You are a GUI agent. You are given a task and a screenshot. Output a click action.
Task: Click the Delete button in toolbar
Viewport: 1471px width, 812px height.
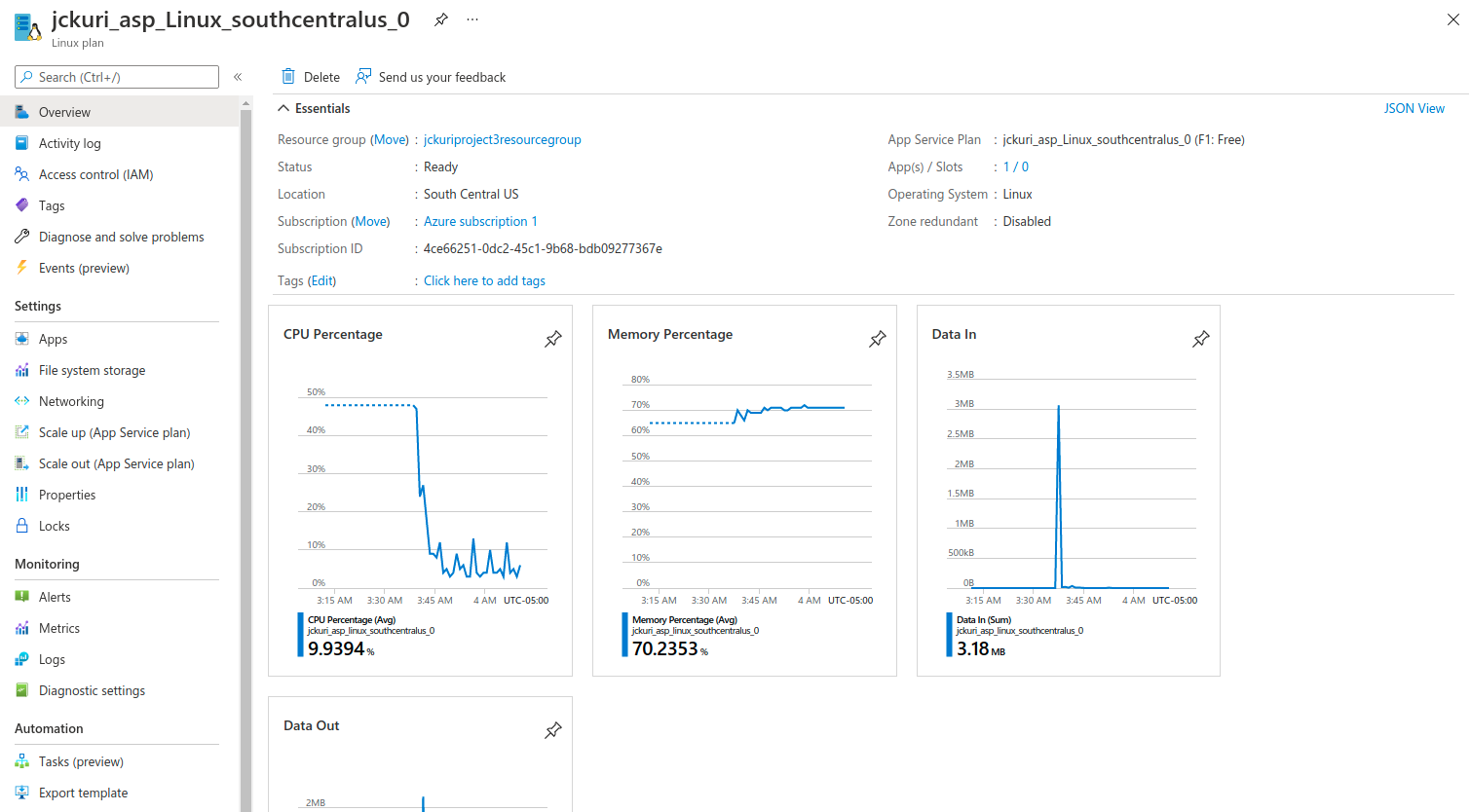pyautogui.click(x=311, y=77)
